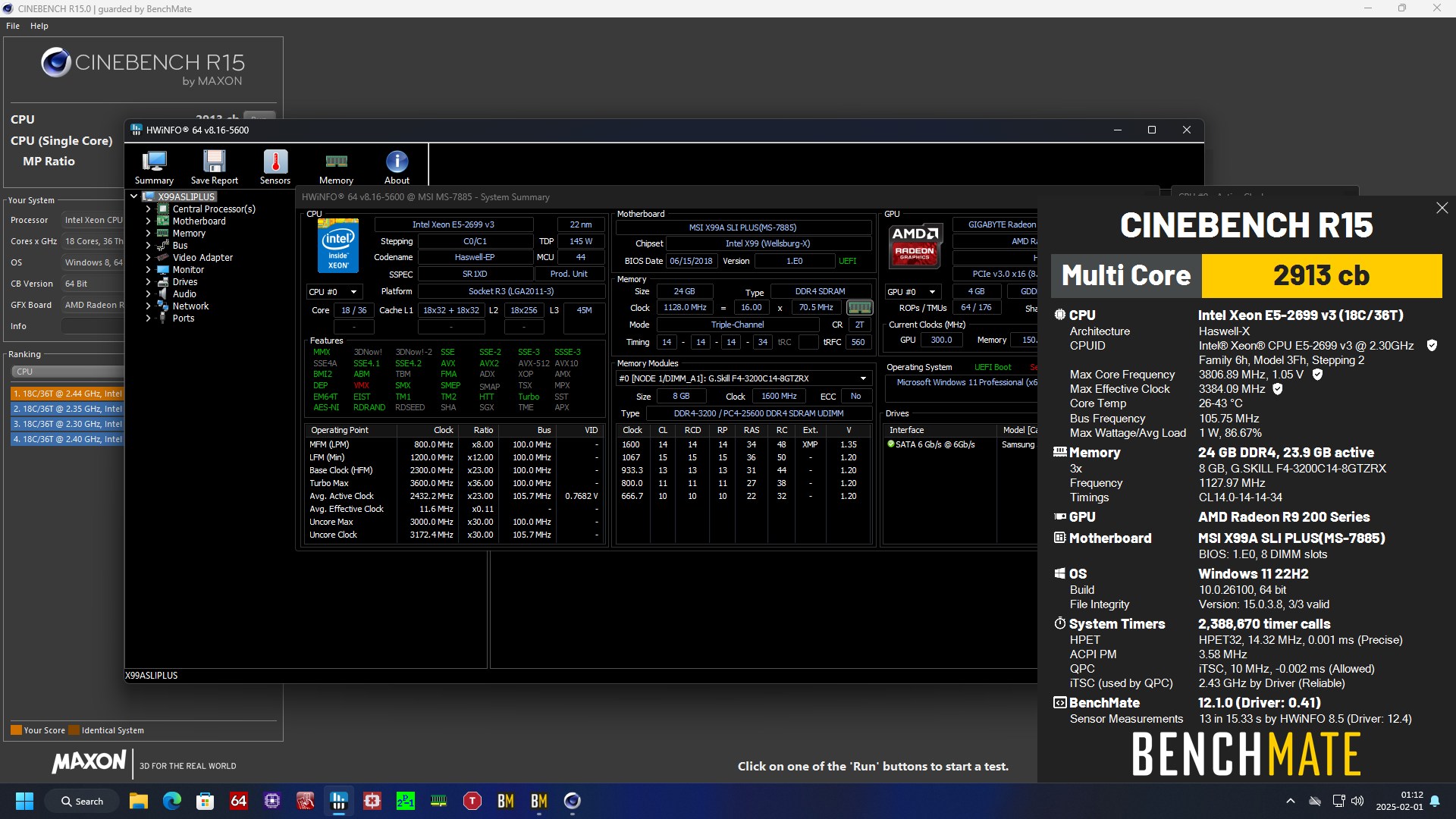Open the red crosshair app on taskbar
This screenshot has height=819, width=1456.
click(x=372, y=801)
